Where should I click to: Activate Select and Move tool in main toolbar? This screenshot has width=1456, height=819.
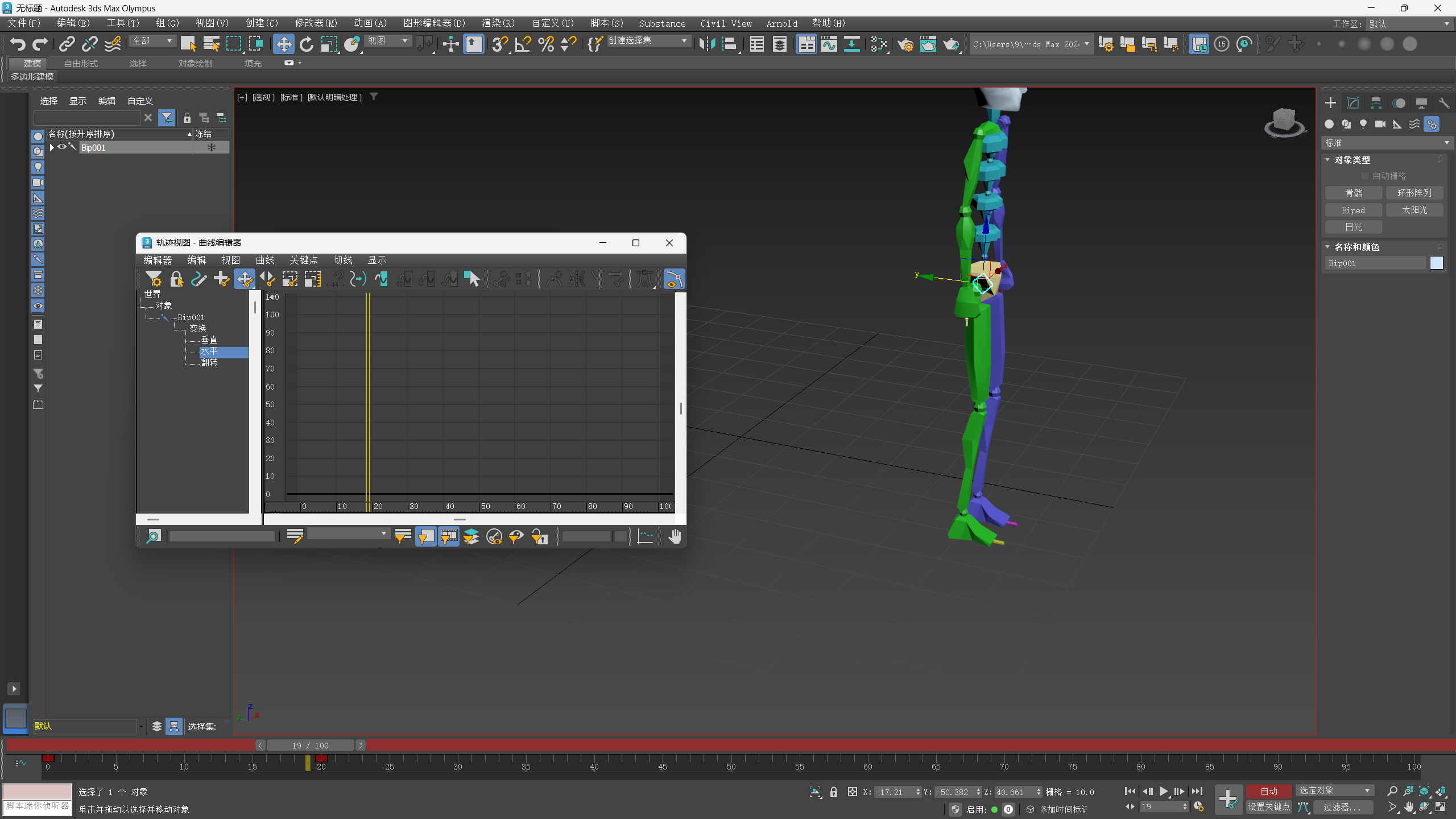pos(283,44)
